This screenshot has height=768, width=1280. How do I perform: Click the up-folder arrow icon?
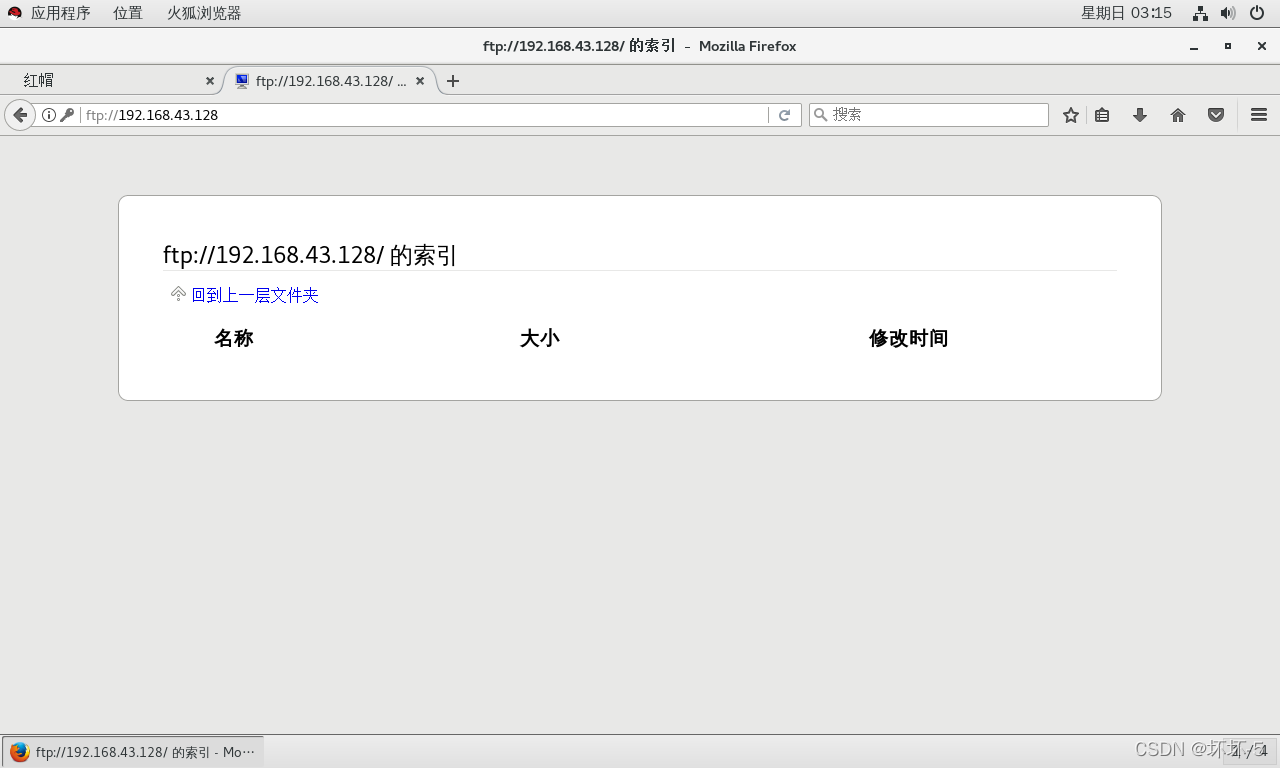coord(178,294)
